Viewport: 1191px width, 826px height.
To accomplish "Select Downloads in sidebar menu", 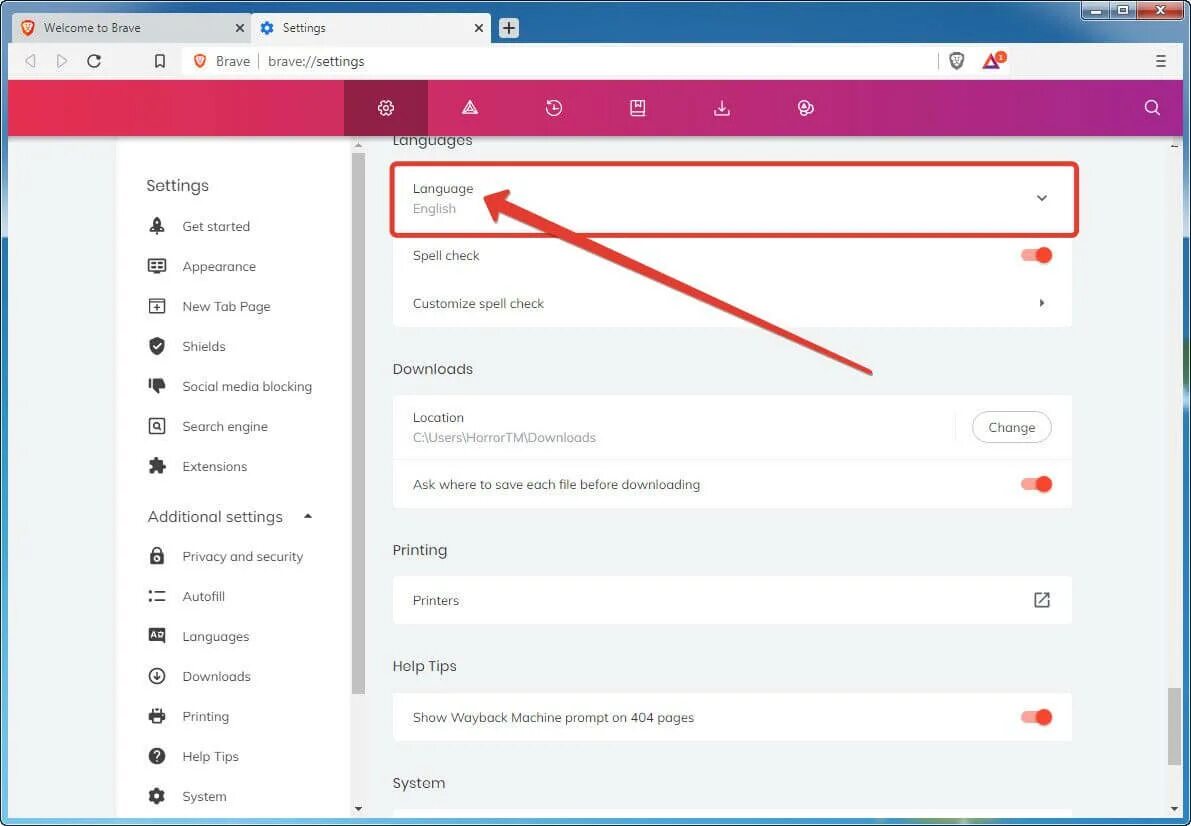I will (x=216, y=676).
